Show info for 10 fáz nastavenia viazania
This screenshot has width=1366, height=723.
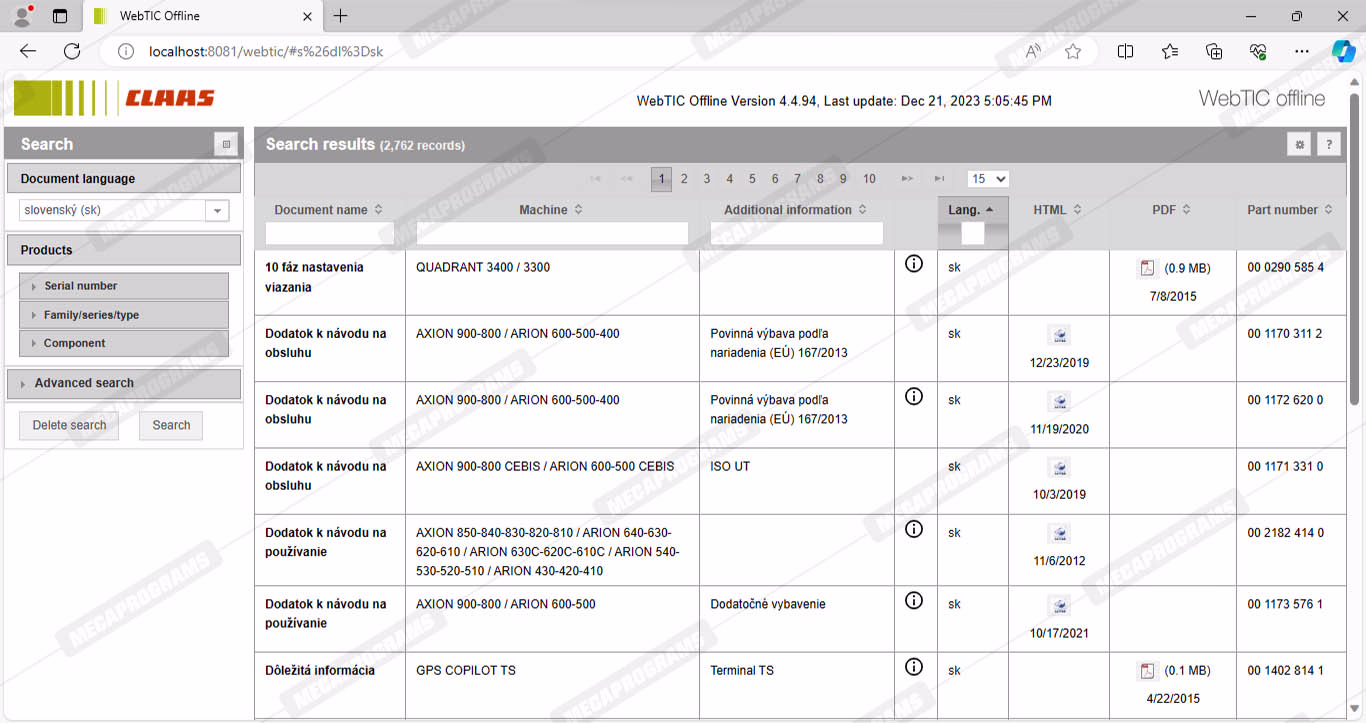(913, 264)
